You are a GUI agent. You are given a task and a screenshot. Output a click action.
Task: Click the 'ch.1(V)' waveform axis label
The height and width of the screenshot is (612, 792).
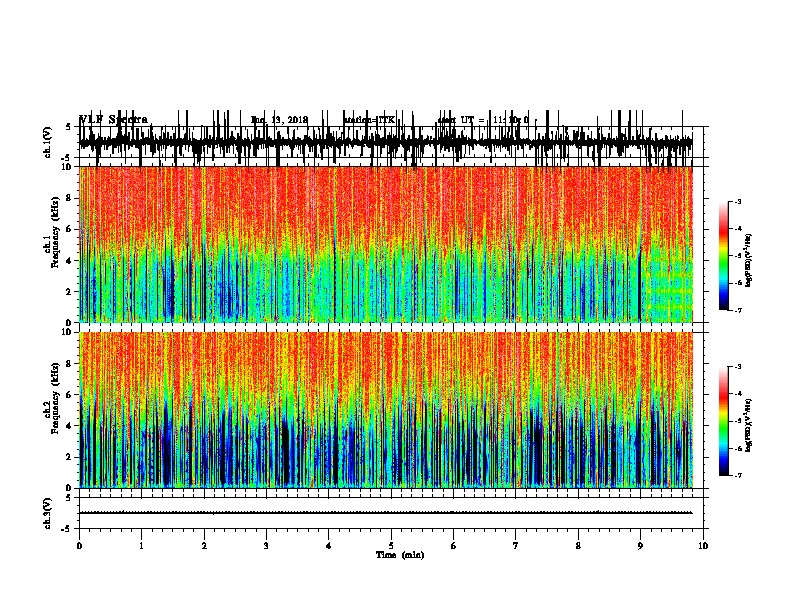48,142
